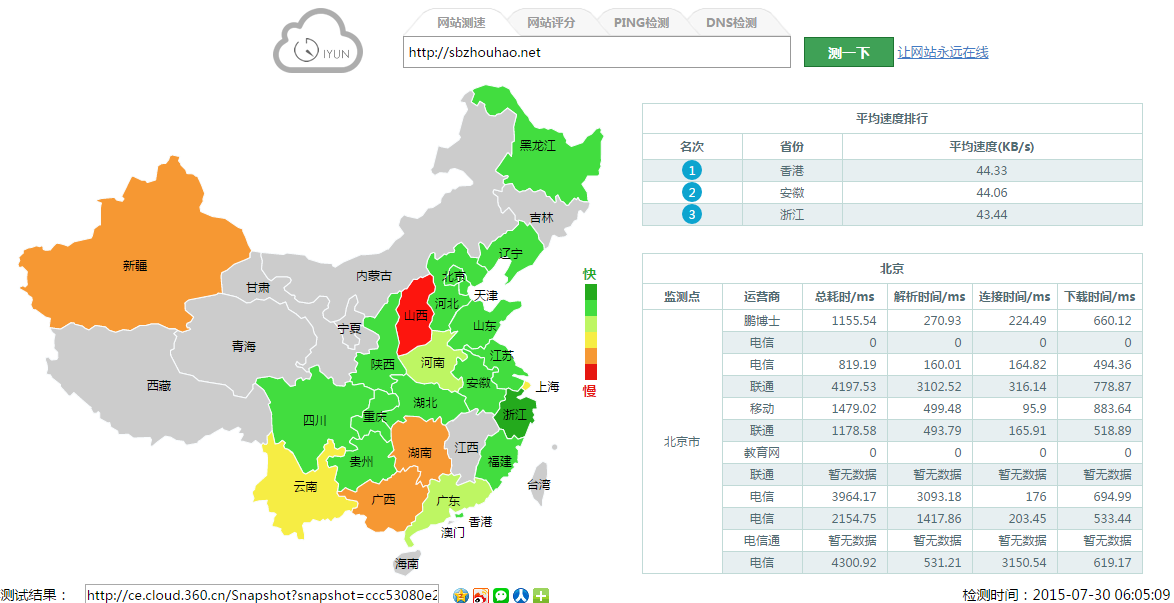Click the green 测一下 button
The width and height of the screenshot is (1174, 603).
(848, 51)
